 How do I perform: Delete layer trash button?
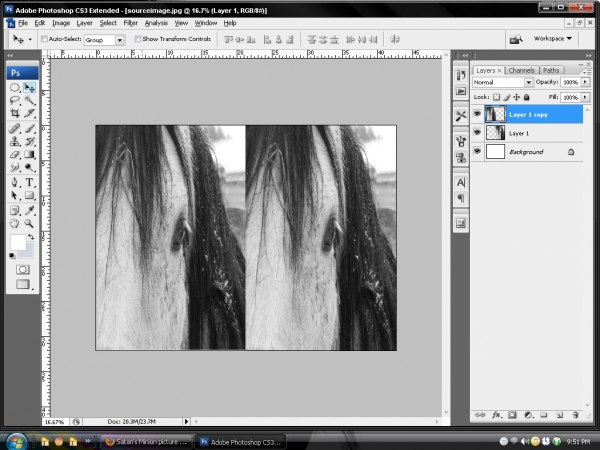[x=575, y=415]
